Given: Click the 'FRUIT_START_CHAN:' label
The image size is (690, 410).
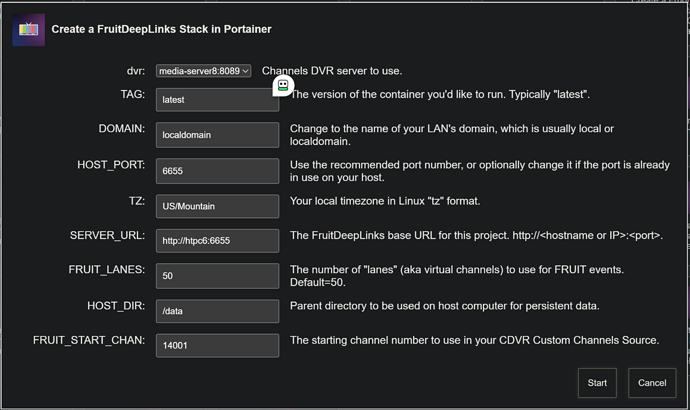Looking at the screenshot, I should 89,340.
